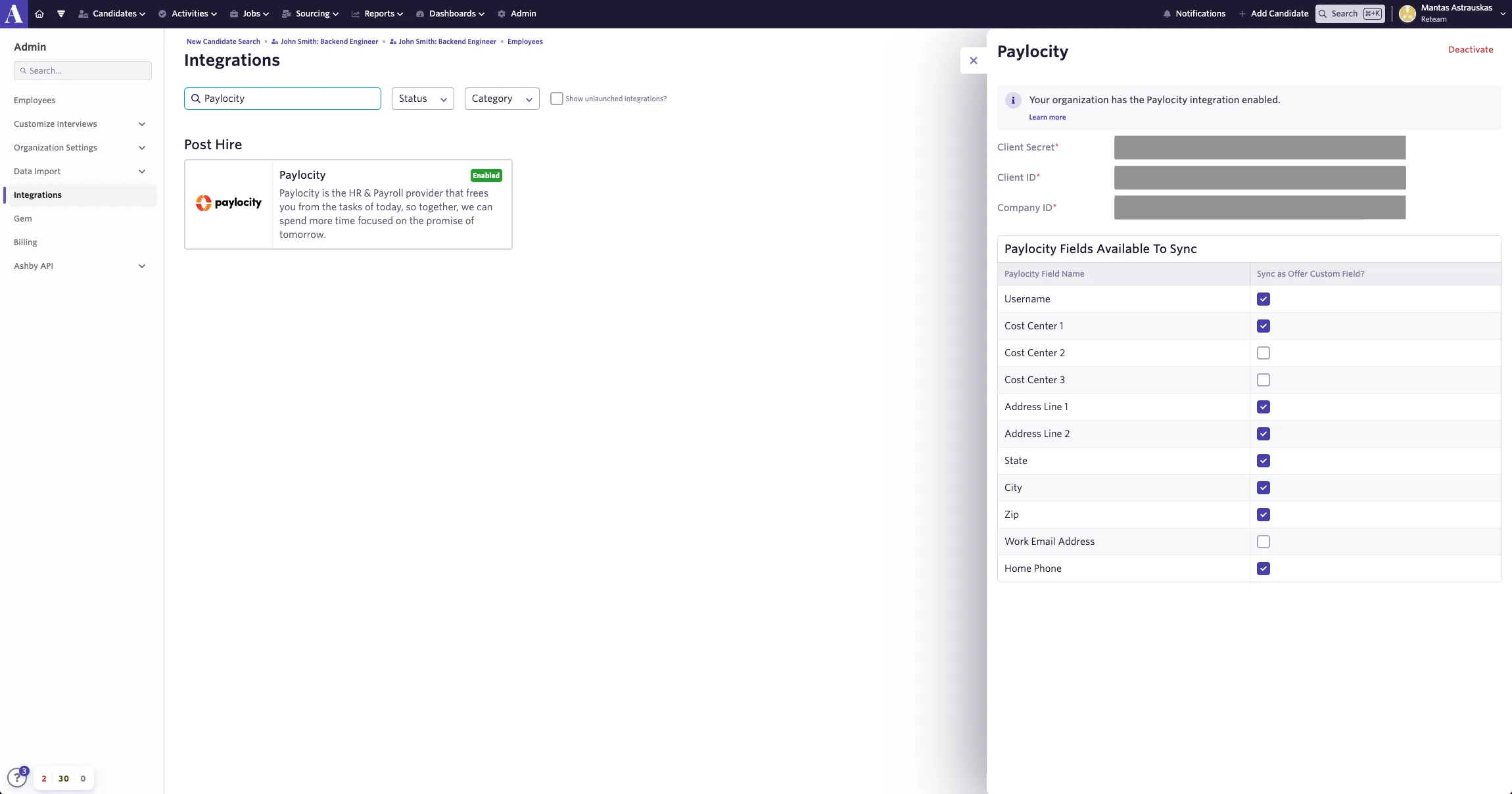1512x794 pixels.
Task: Open Employees in the Admin sidebar
Action: (x=35, y=101)
